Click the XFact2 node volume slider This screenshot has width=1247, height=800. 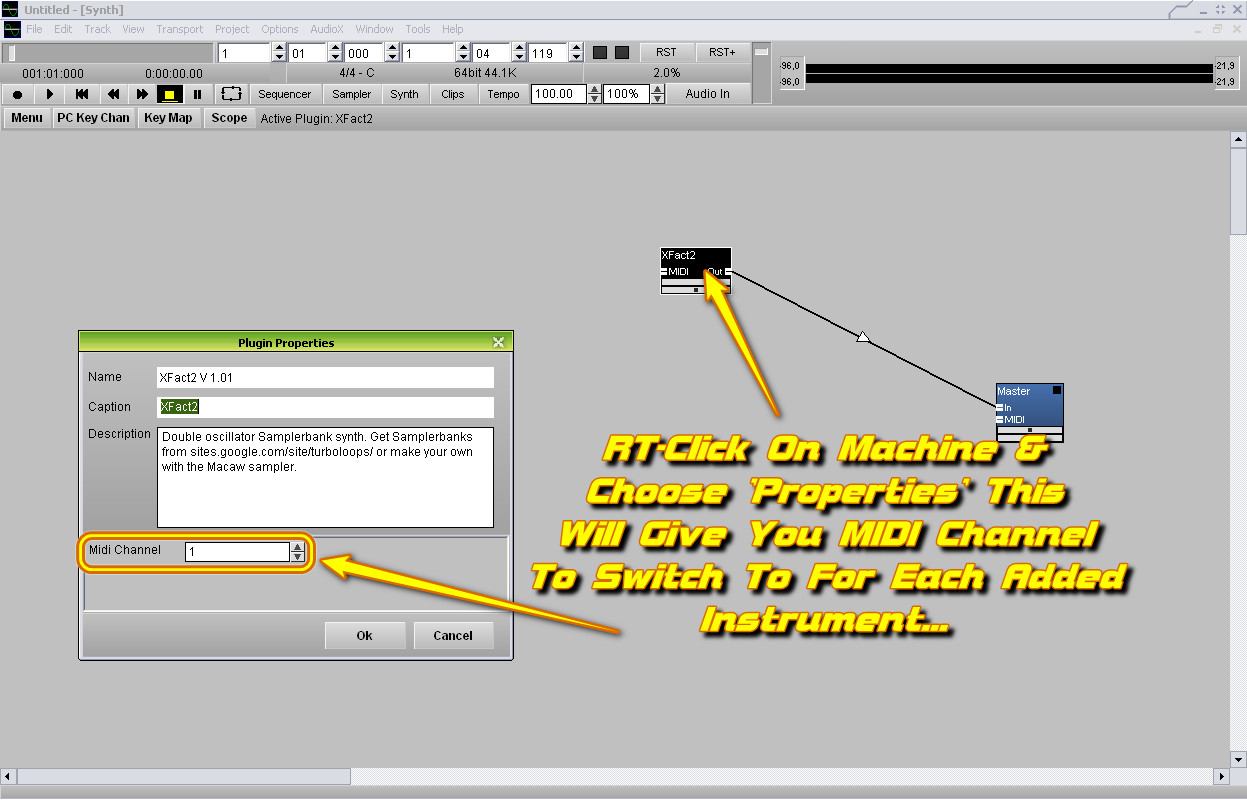tap(696, 289)
